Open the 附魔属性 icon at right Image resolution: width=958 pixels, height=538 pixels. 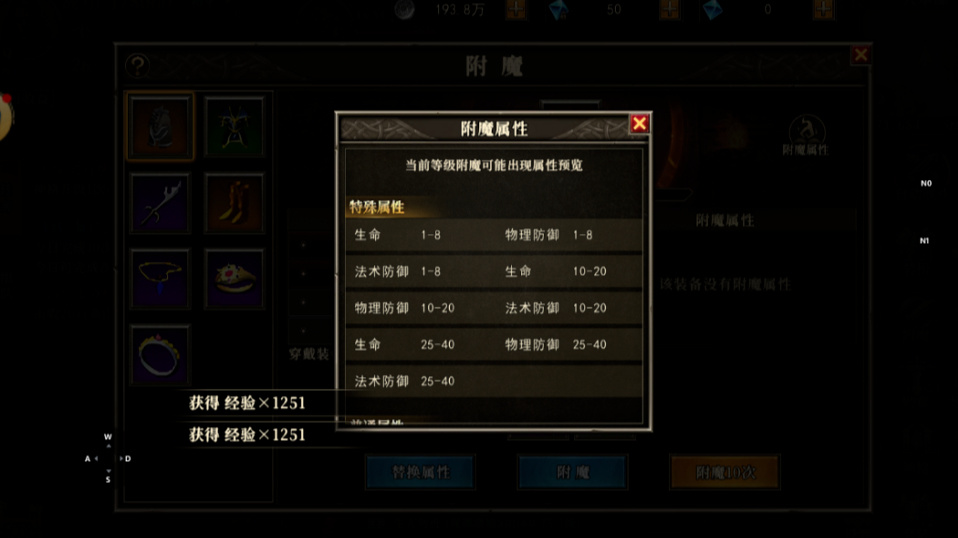coord(806,136)
